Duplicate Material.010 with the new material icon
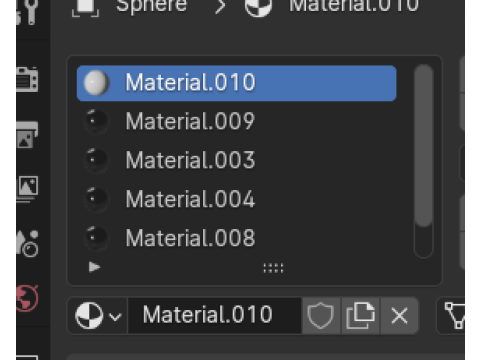 (360, 315)
